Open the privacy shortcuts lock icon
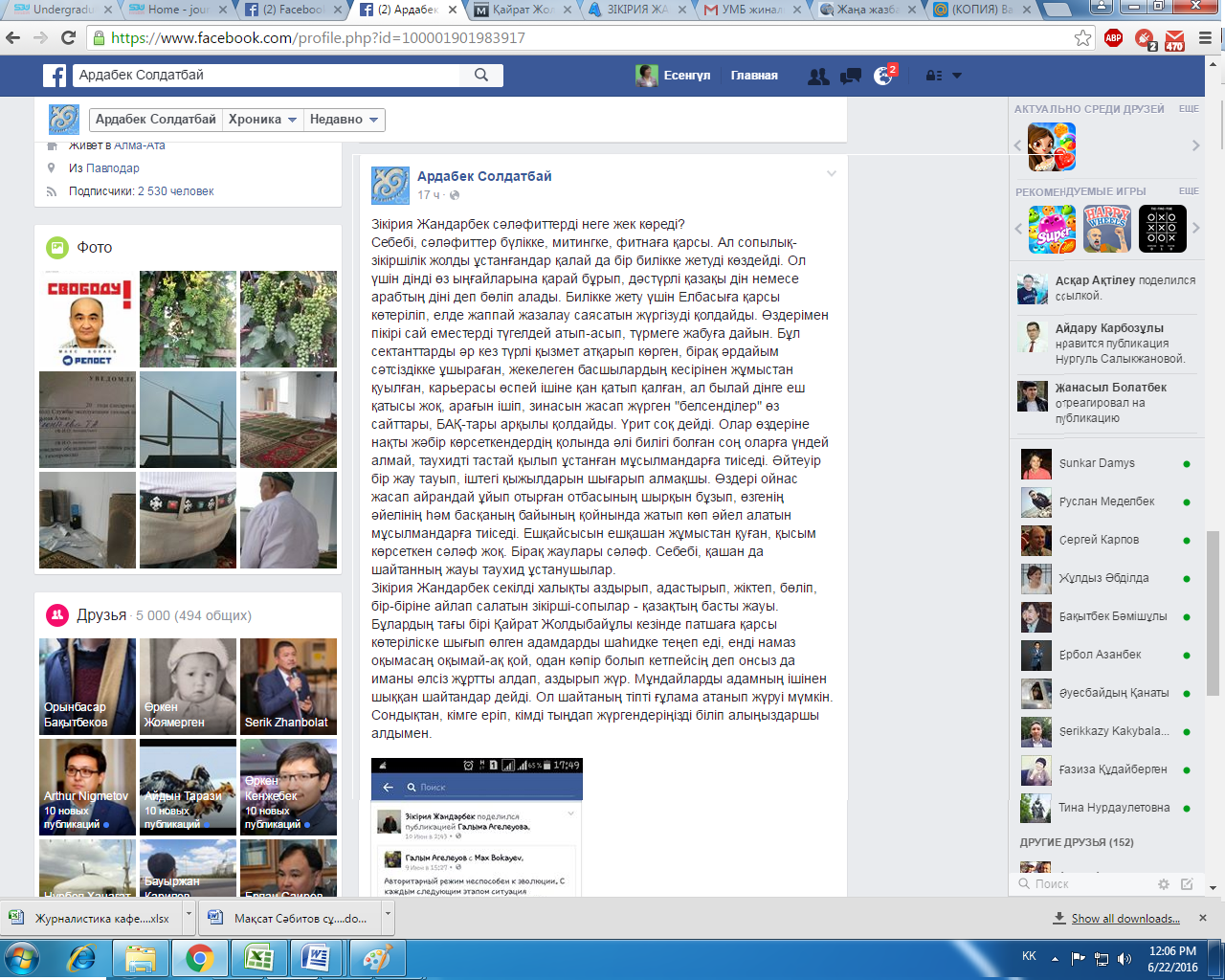This screenshot has height=980, width=1225. pyautogui.click(x=933, y=76)
